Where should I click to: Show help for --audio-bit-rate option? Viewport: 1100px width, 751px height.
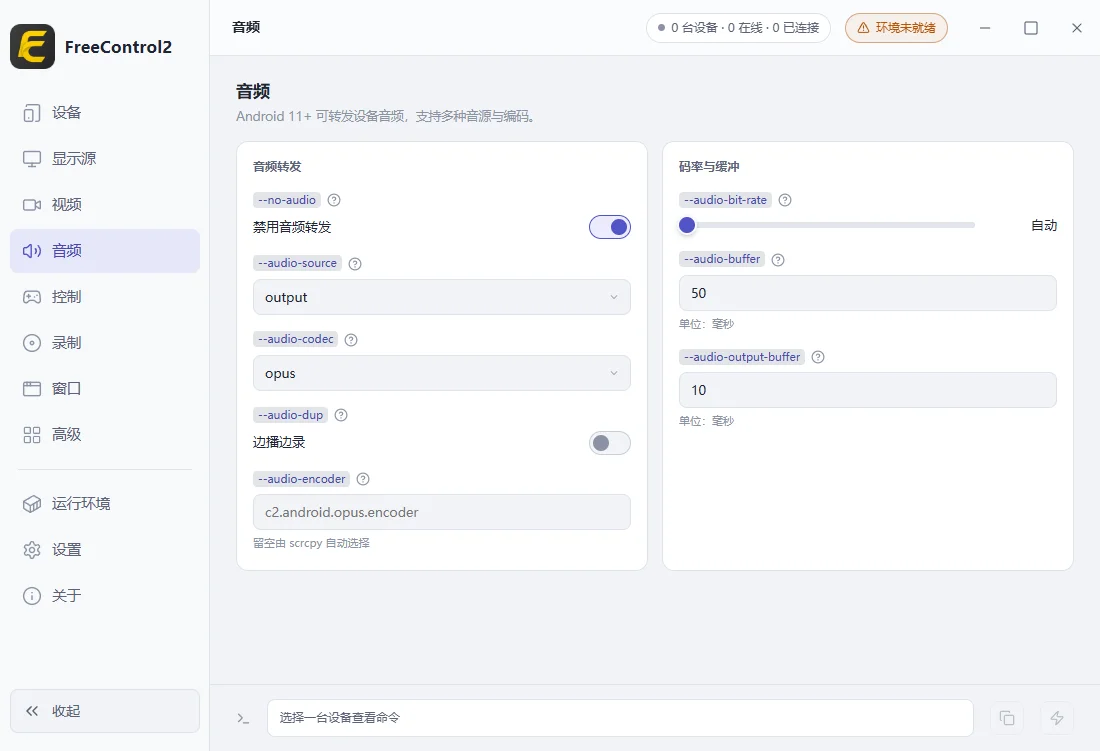(x=785, y=200)
